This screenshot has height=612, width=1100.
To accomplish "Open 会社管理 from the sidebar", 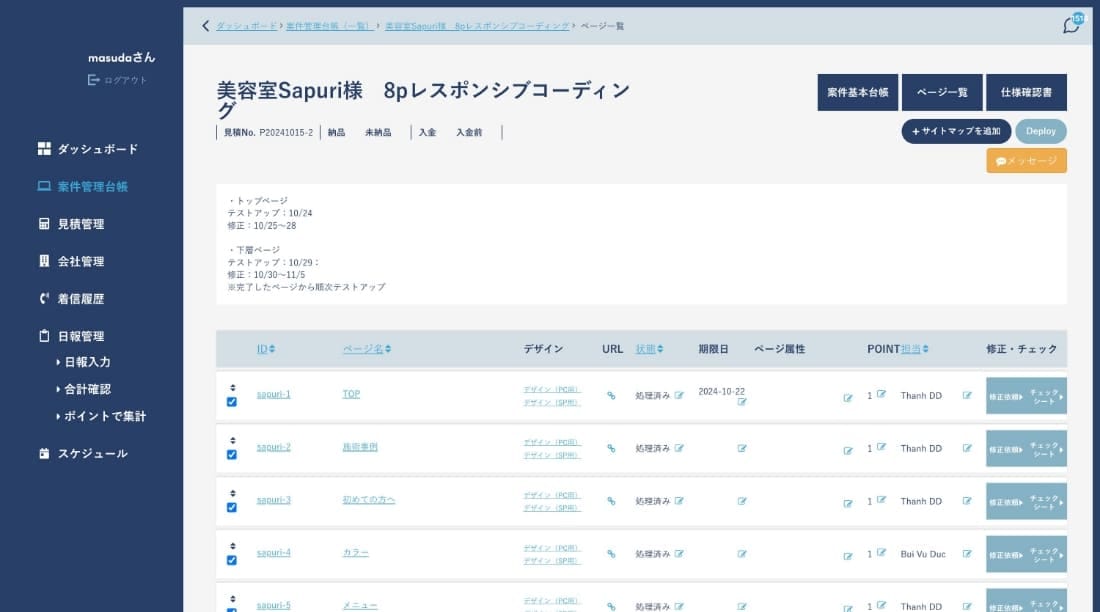I will coord(80,260).
